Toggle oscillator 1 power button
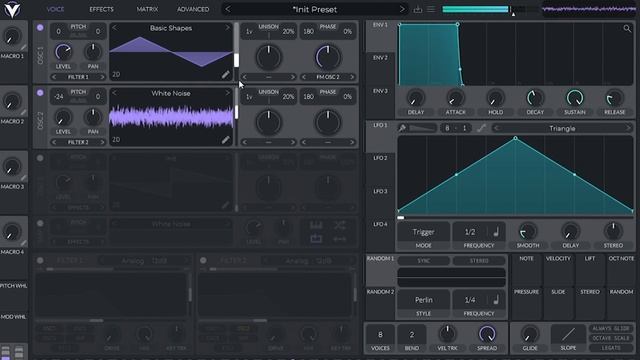Viewport: 640px width, 360px height. (40, 27)
